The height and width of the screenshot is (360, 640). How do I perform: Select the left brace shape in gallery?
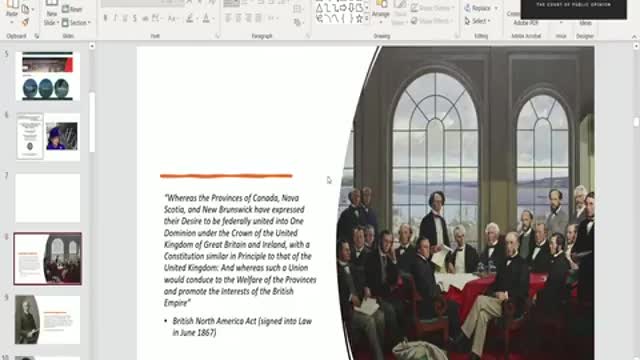tap(343, 18)
